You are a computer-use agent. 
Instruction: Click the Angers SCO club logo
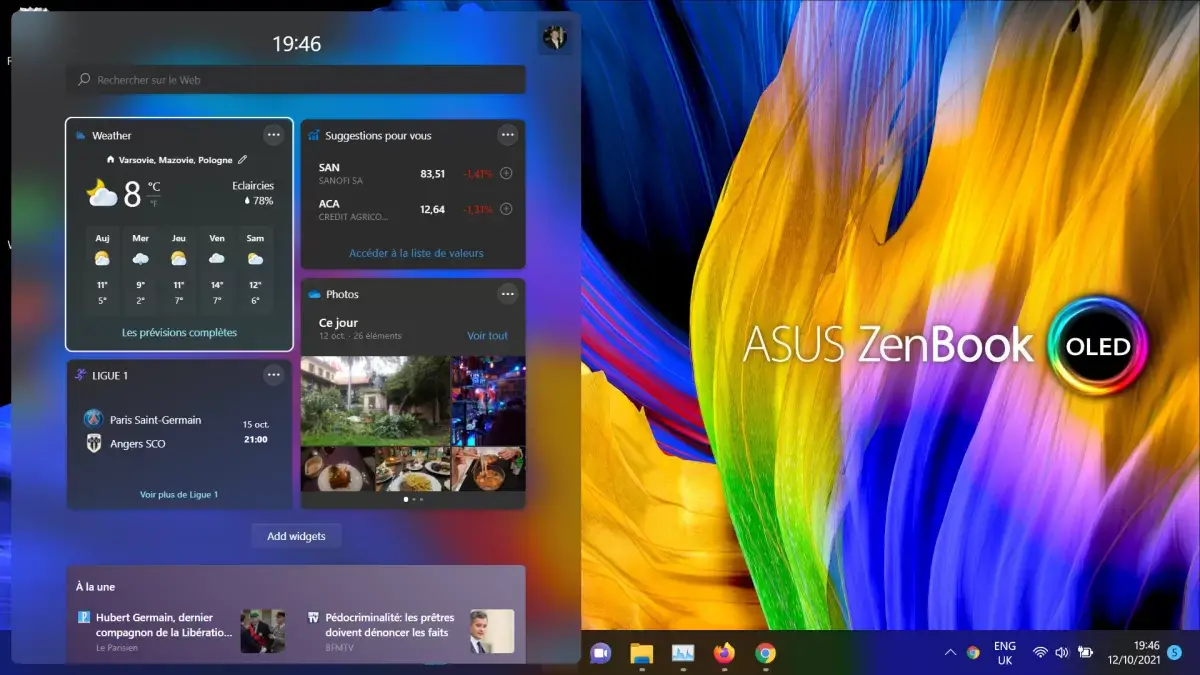pos(93,444)
